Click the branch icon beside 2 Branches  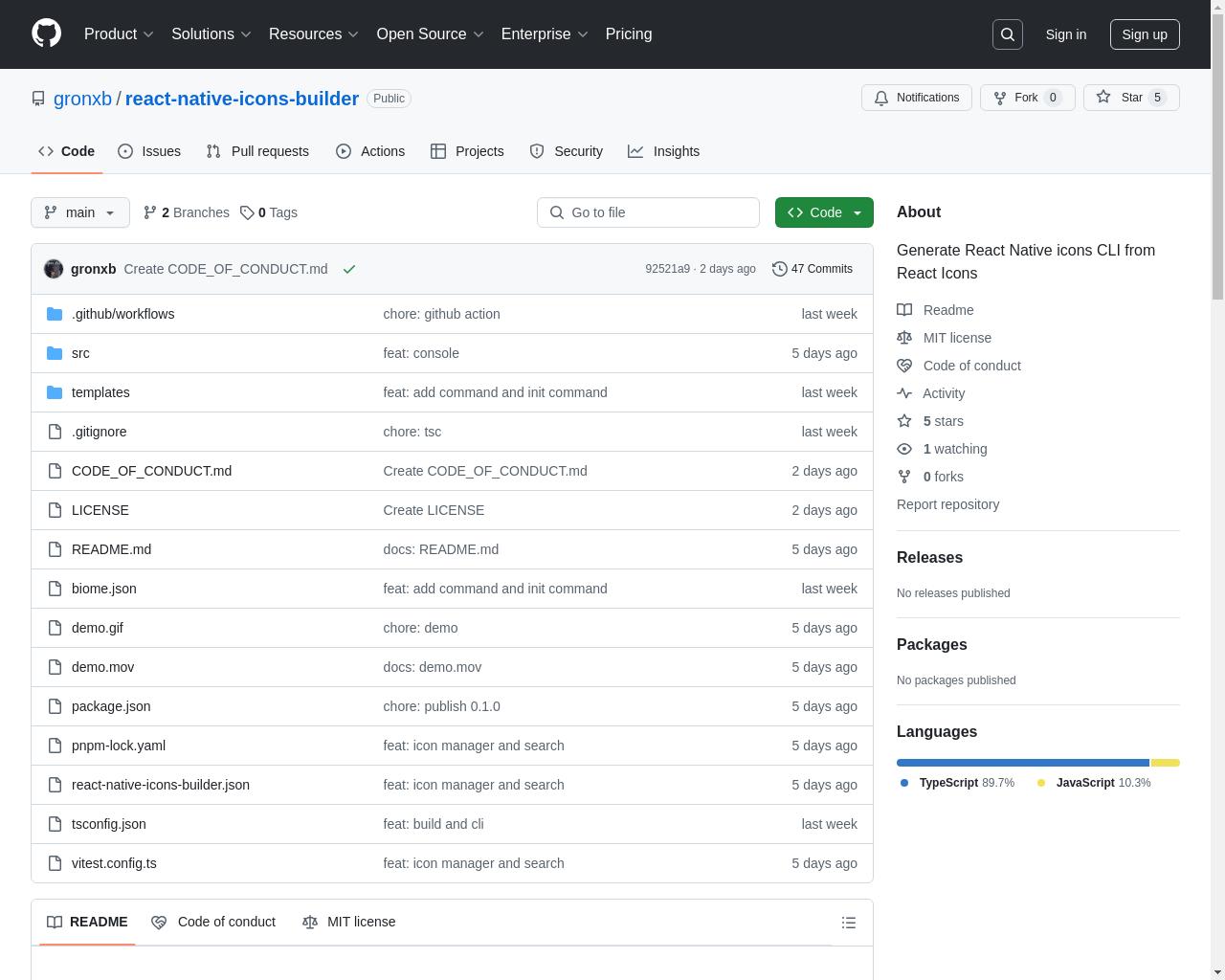coord(150,212)
